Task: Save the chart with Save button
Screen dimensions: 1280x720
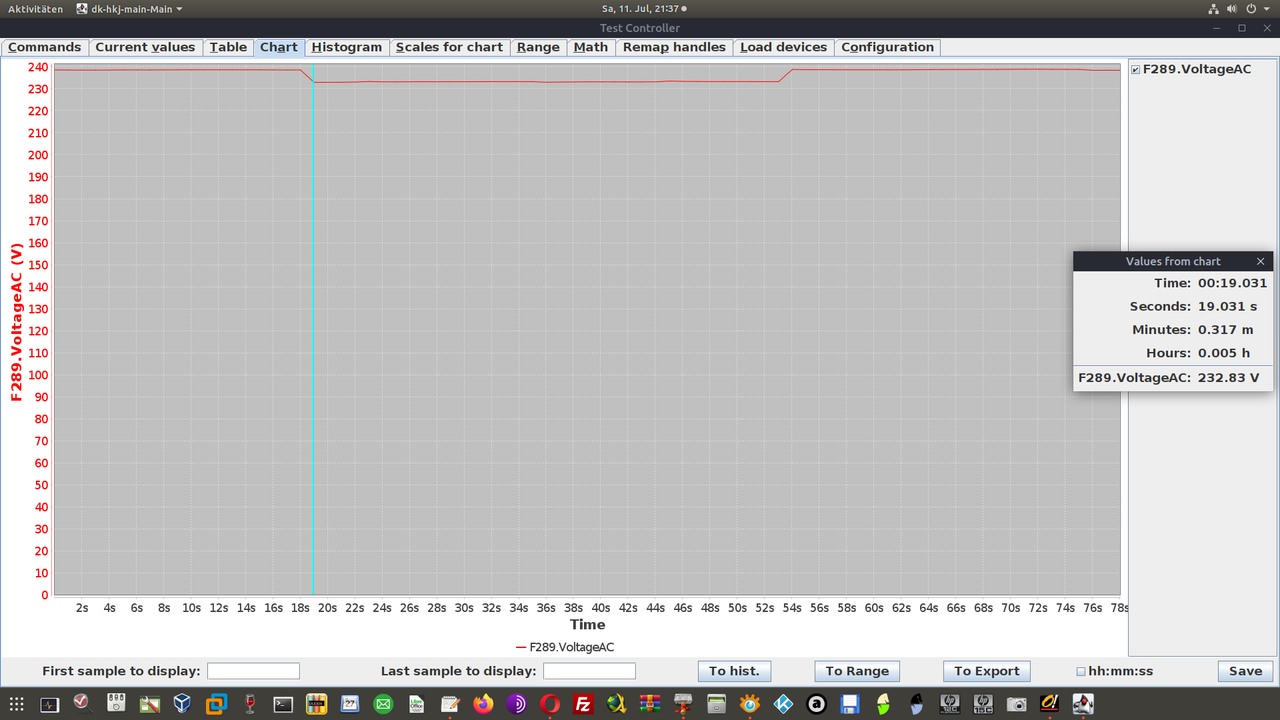Action: click(x=1245, y=671)
